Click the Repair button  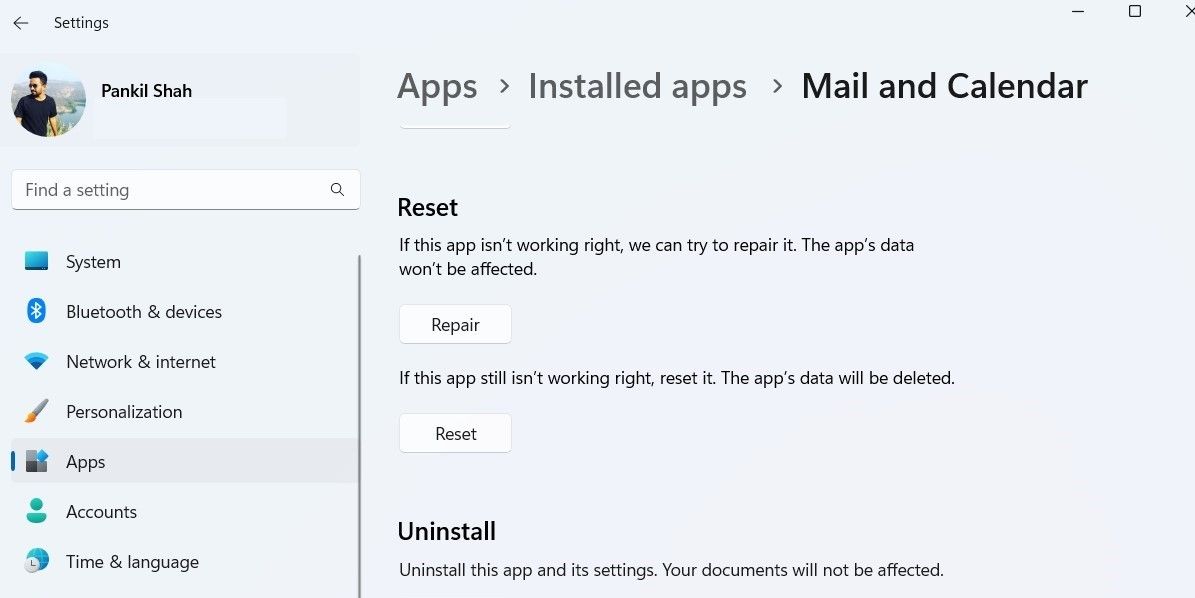click(455, 325)
